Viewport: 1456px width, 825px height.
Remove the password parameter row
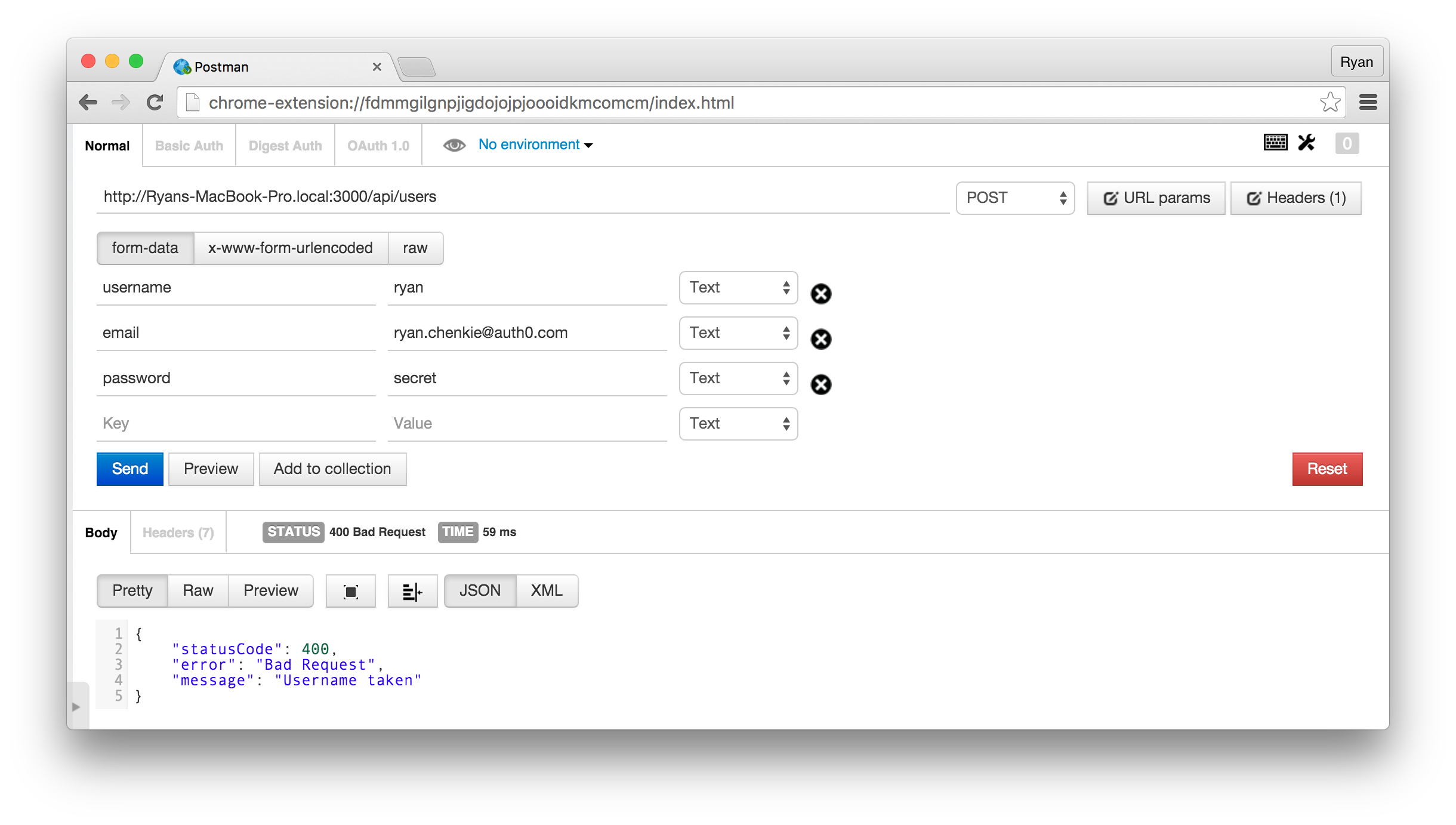click(820, 384)
